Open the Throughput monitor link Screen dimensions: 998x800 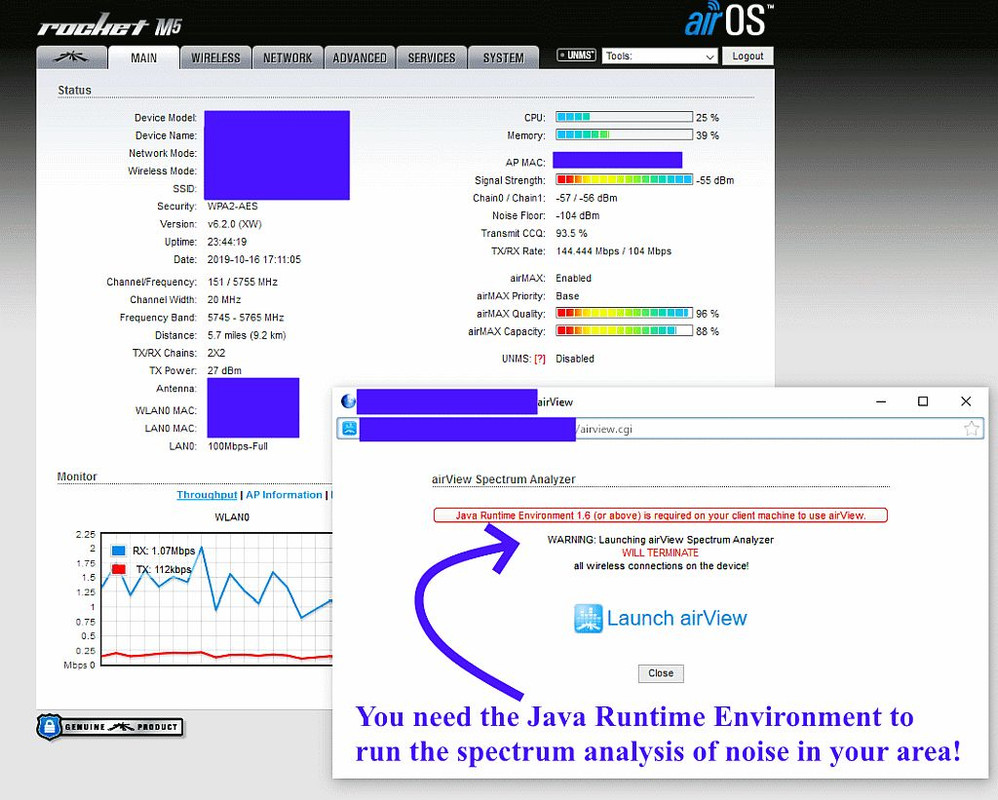coord(207,495)
